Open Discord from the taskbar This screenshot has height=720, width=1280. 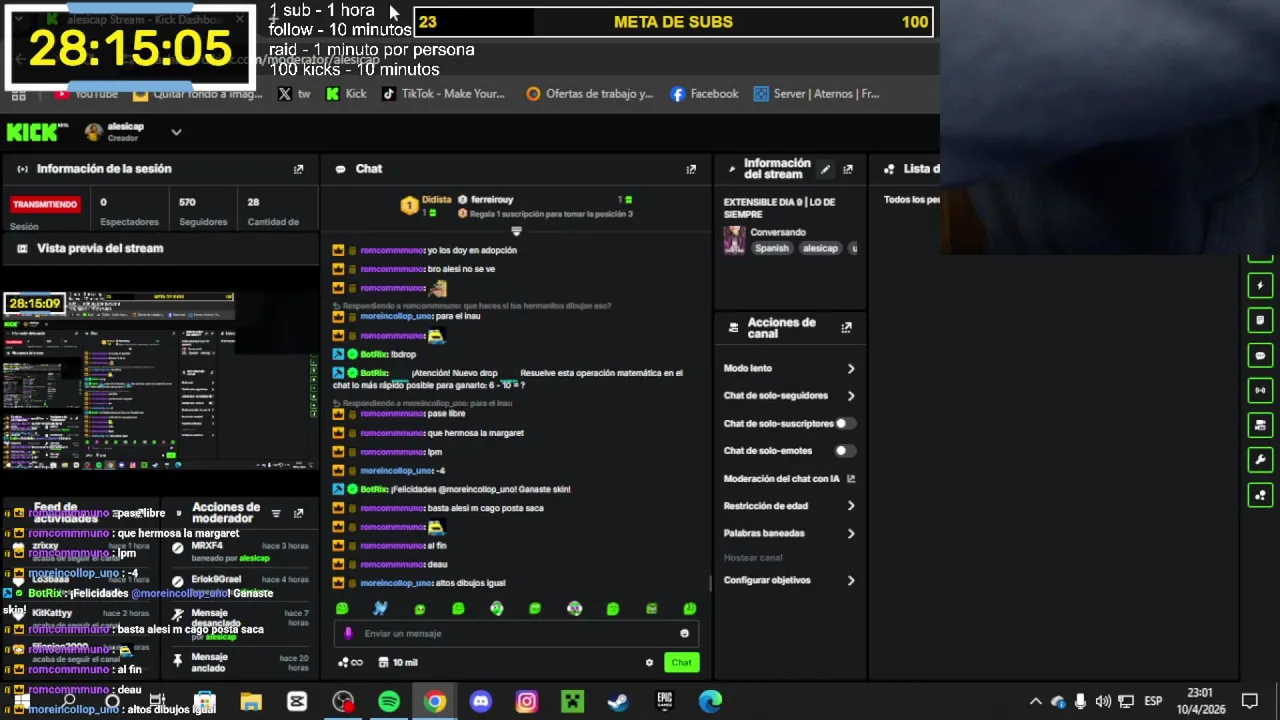click(x=481, y=701)
